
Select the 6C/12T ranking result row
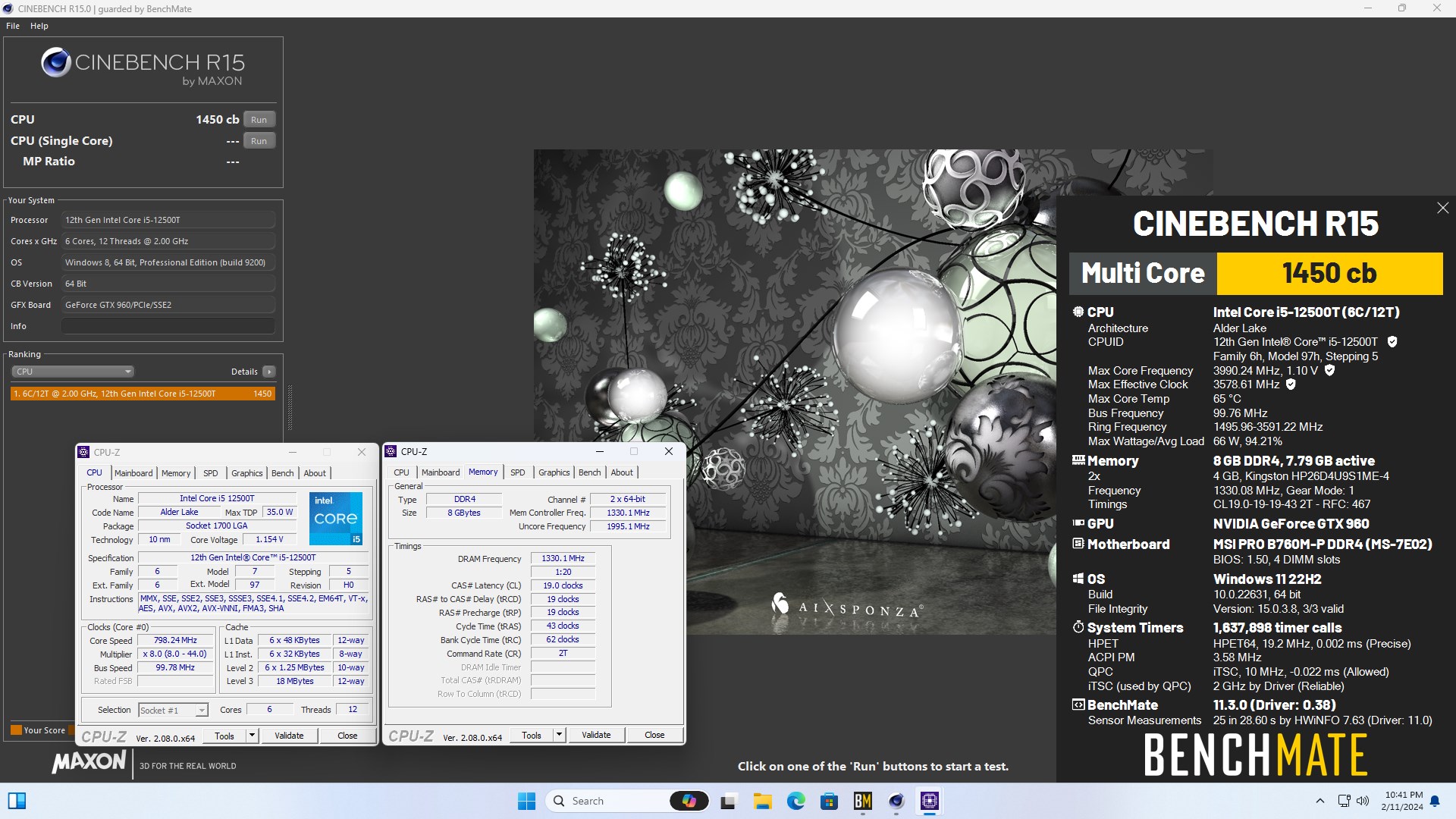pos(143,394)
